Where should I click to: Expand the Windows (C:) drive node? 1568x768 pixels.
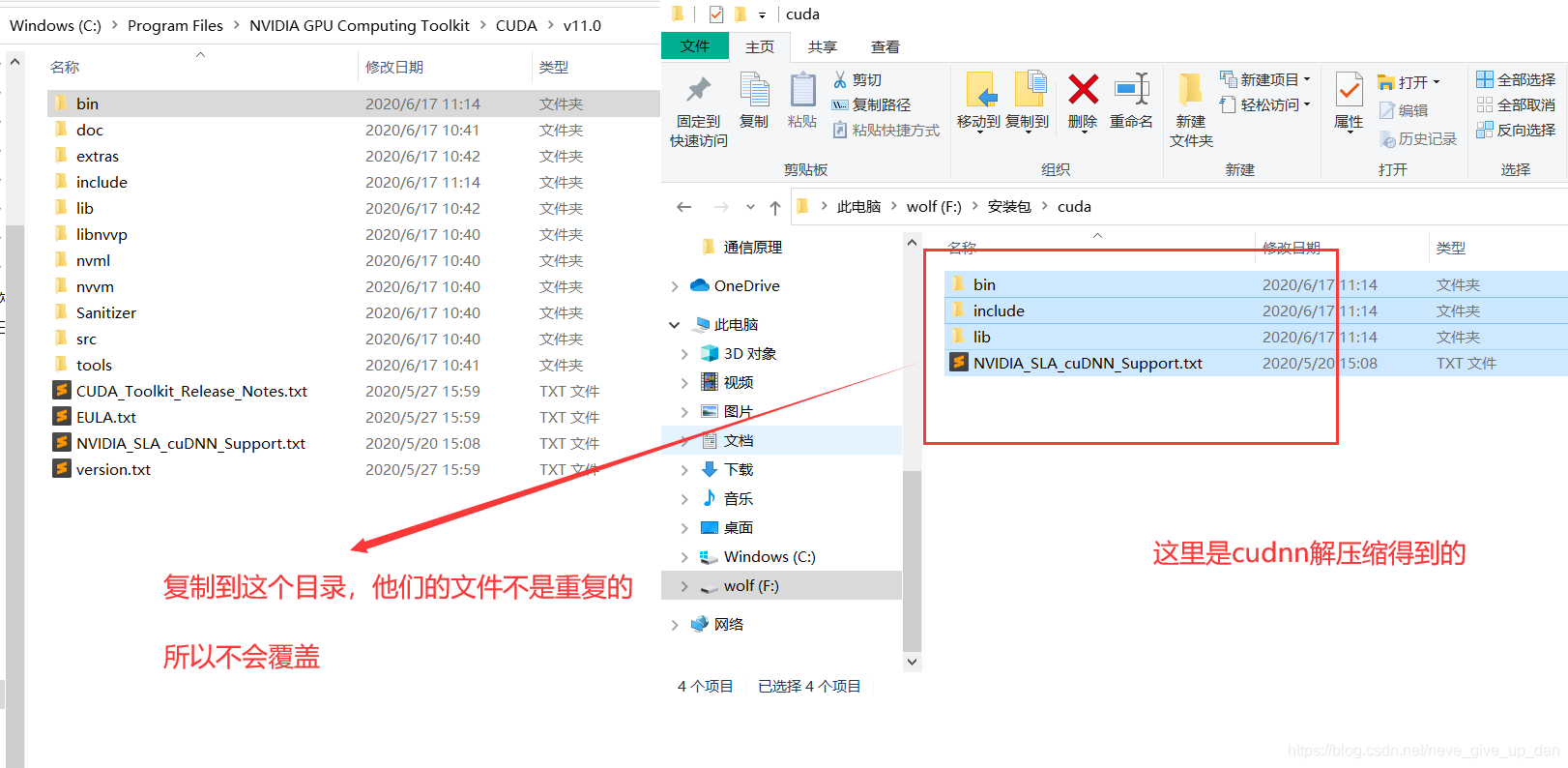coord(684,557)
